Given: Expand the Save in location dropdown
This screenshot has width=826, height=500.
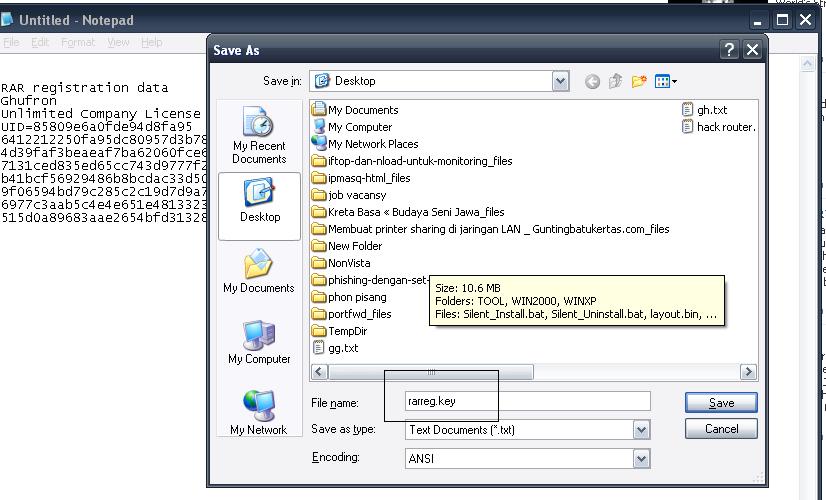Looking at the screenshot, I should click(560, 81).
